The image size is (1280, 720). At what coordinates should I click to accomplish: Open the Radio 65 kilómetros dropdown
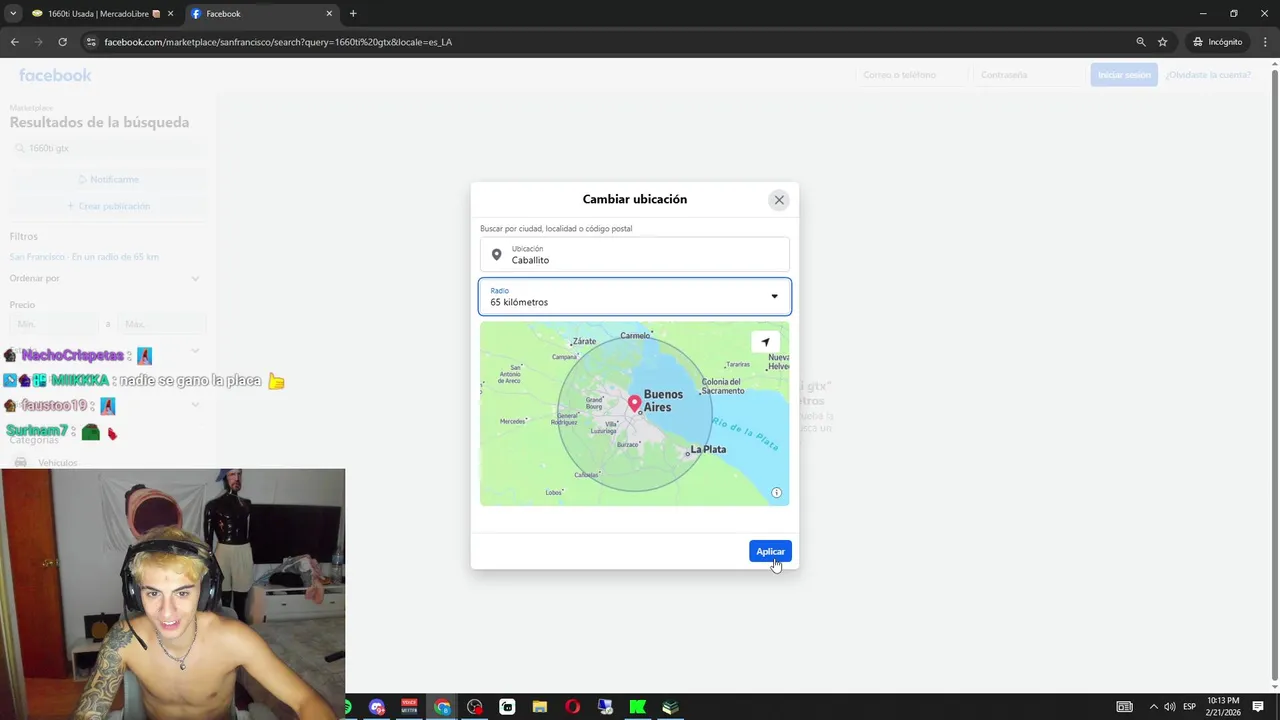(x=634, y=296)
